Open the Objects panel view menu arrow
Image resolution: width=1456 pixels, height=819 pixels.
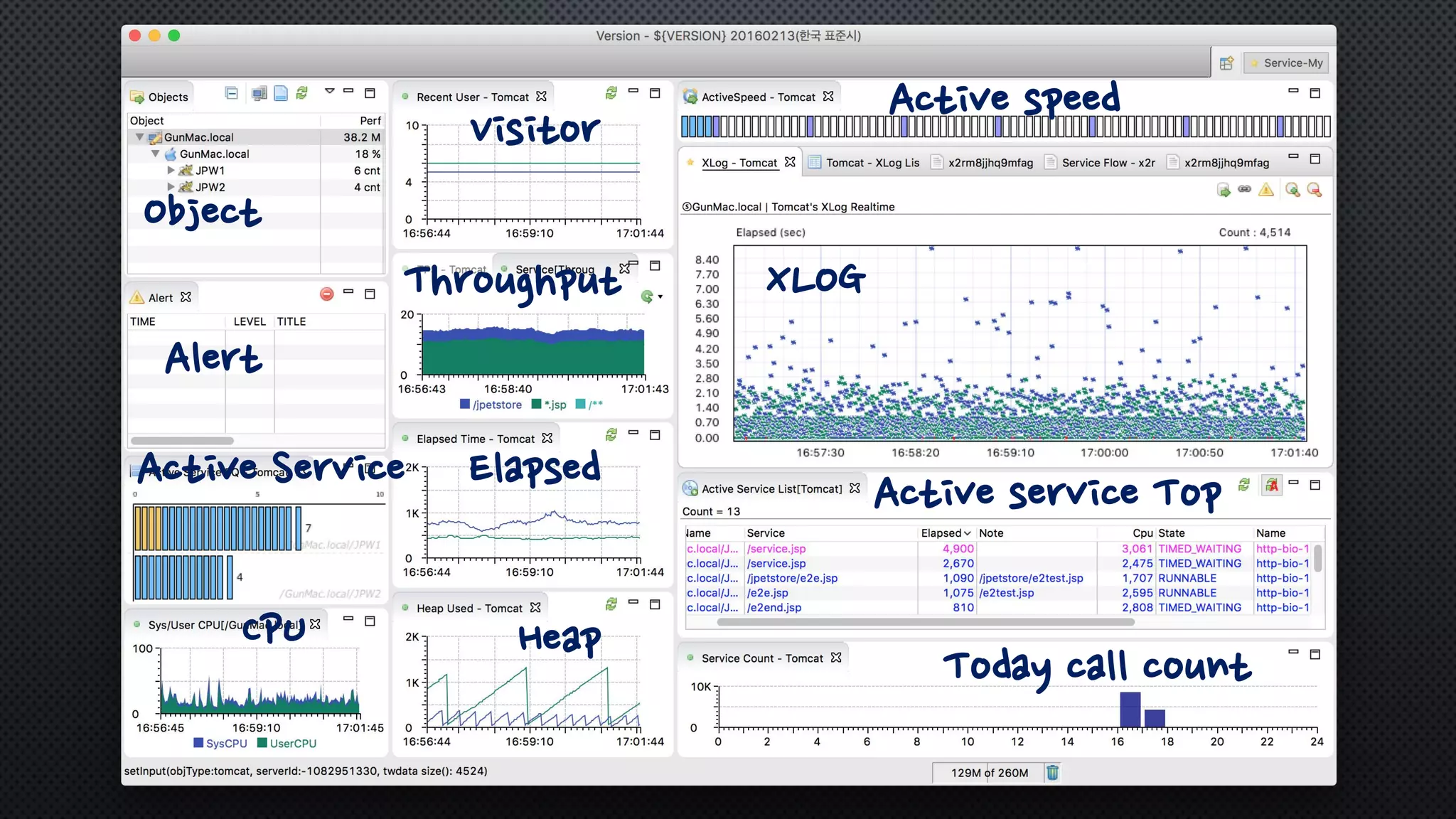click(329, 91)
